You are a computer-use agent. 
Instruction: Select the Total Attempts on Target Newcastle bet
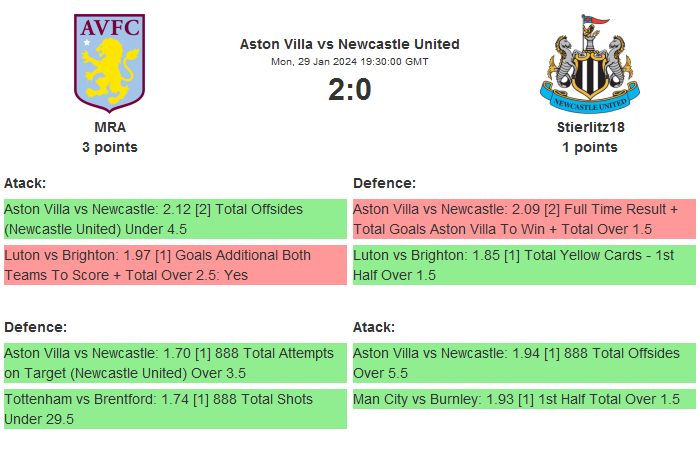click(175, 363)
